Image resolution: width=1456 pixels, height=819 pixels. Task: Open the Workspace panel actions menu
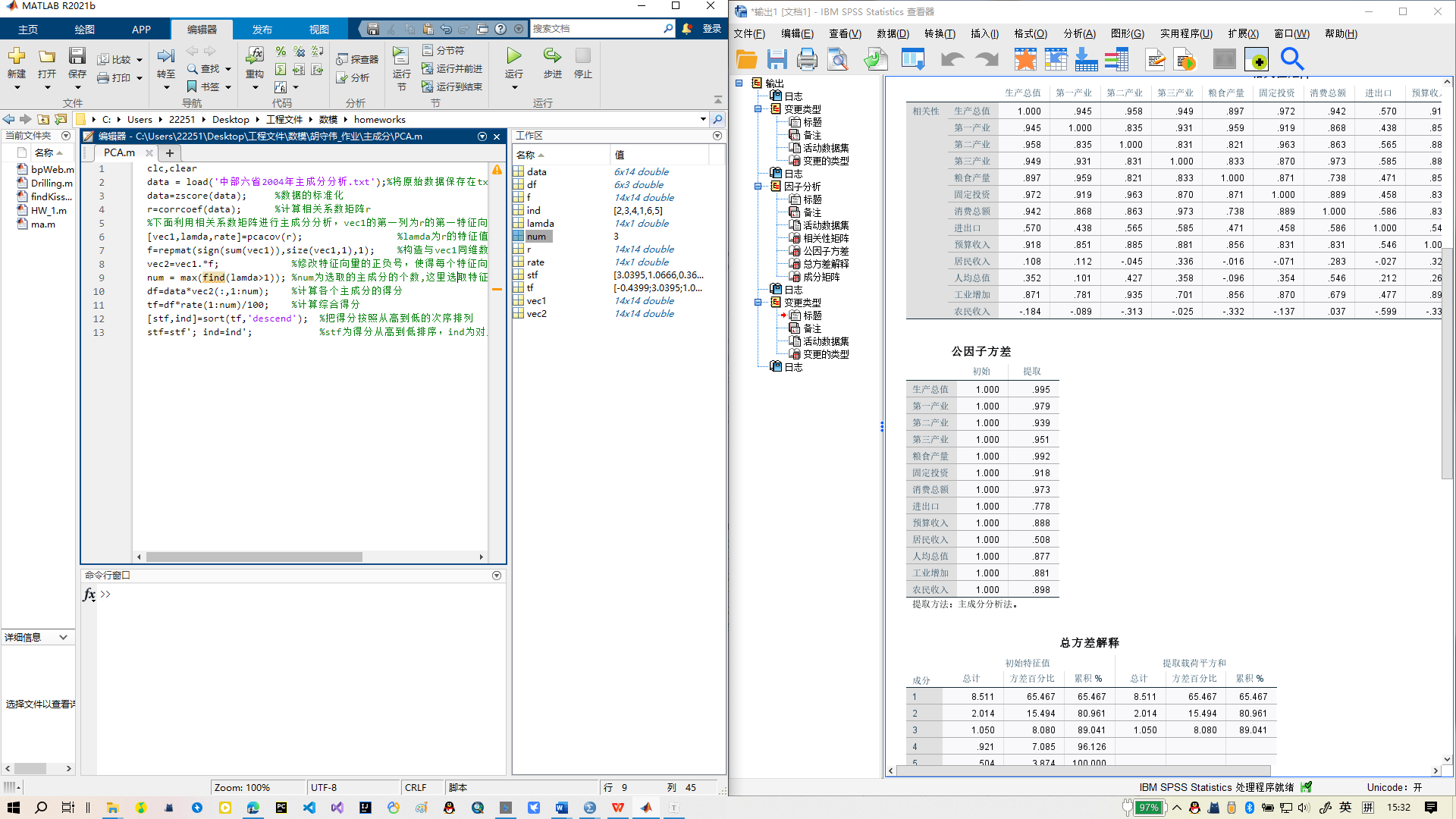717,136
